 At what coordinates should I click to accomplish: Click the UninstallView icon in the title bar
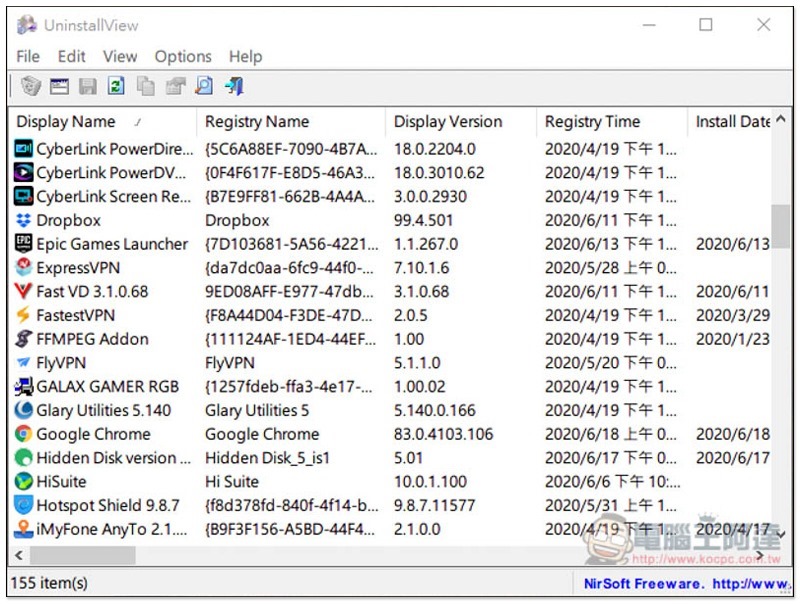(24, 24)
